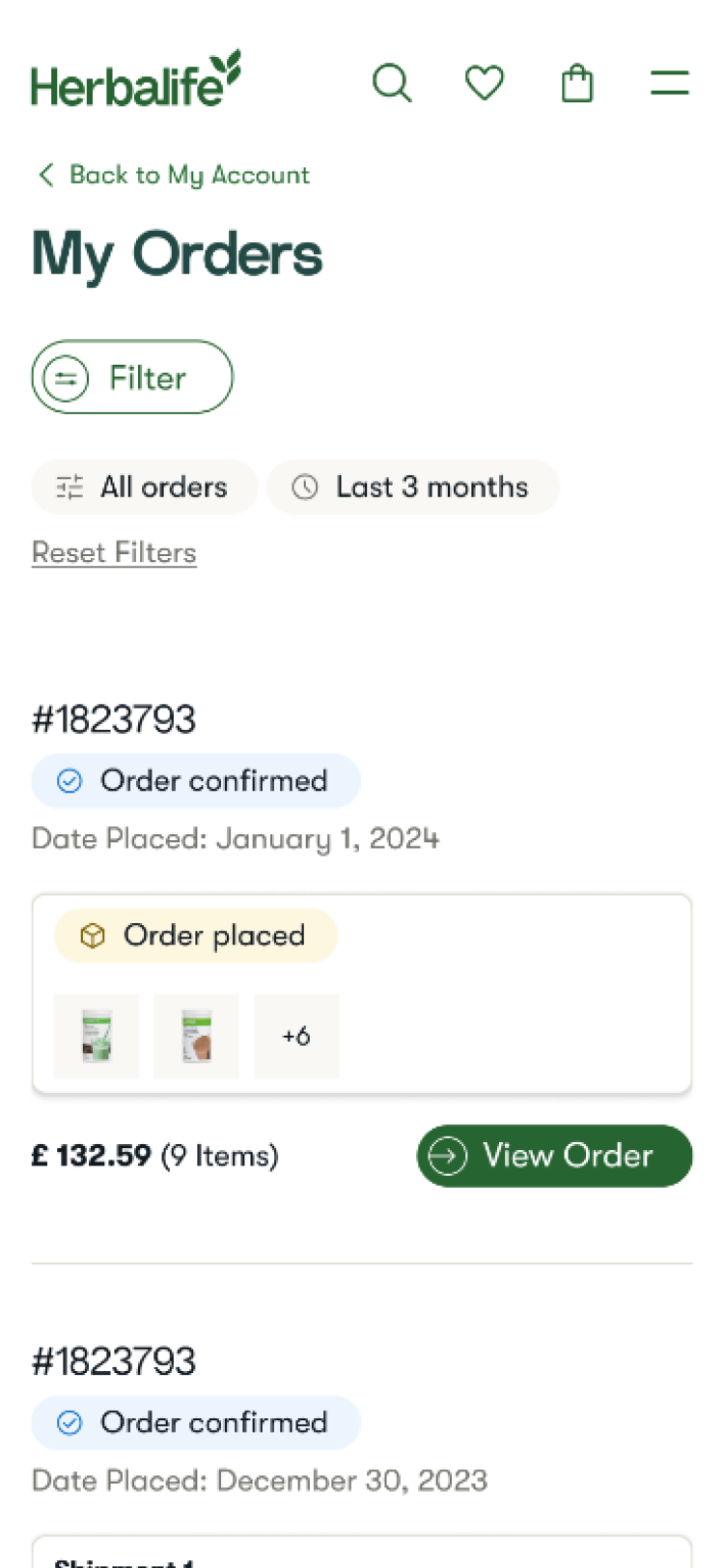This screenshot has width=724, height=1568.
Task: Click the package icon in Order placed badge
Action: coord(92,935)
